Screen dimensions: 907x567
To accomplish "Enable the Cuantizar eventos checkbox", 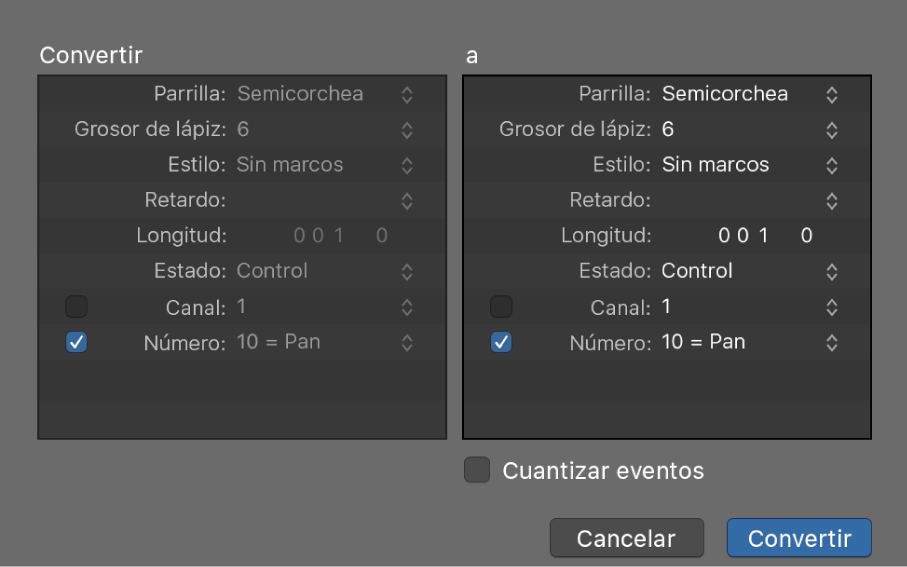I will tap(477, 470).
